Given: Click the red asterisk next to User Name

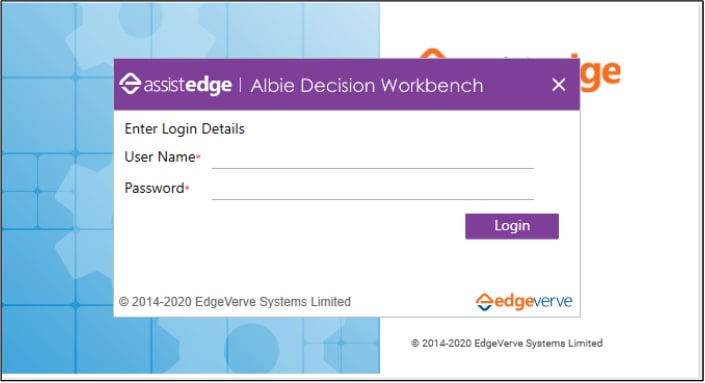Looking at the screenshot, I should point(198,157).
